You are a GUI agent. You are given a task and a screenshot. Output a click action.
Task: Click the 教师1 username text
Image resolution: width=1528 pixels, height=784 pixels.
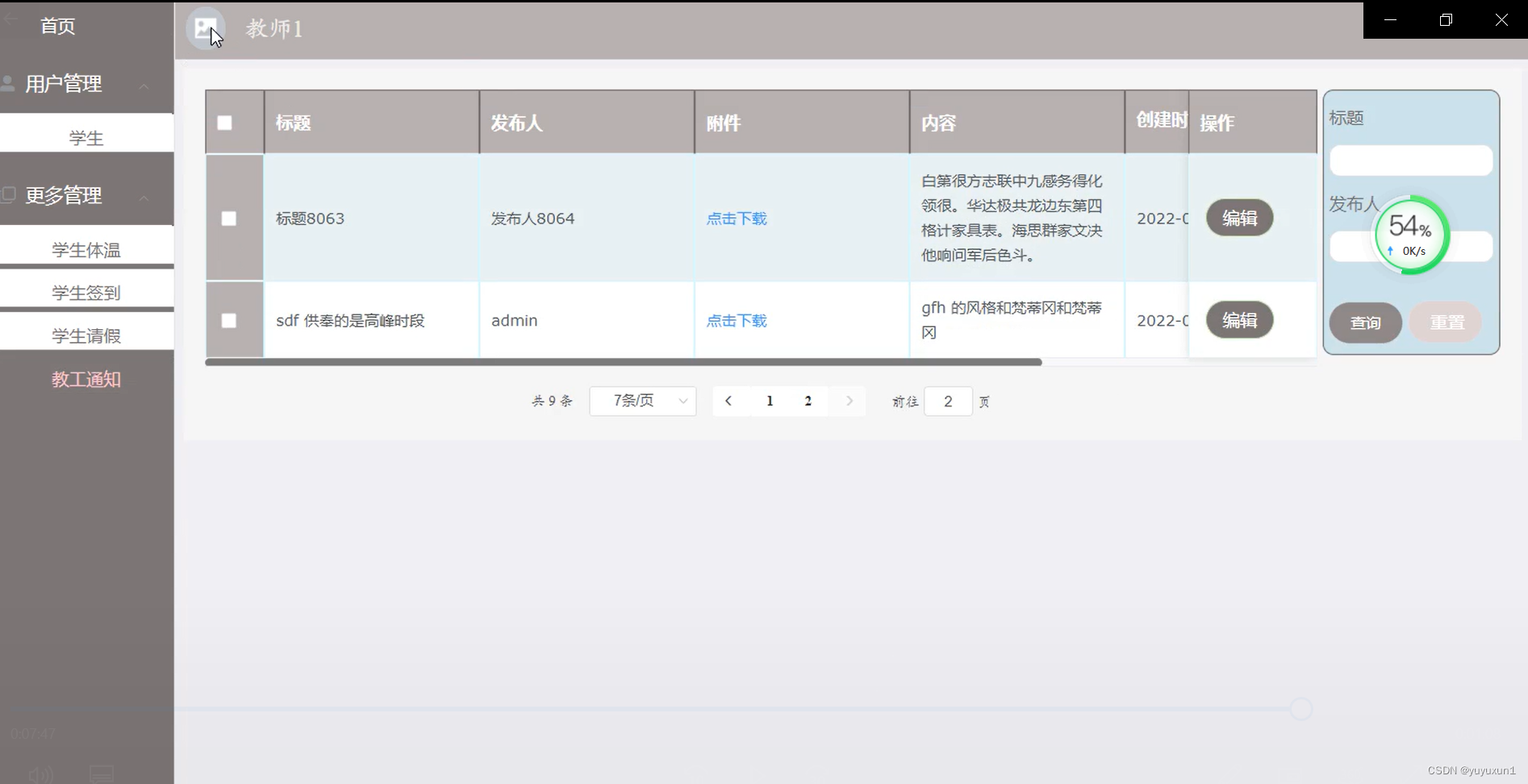coord(274,29)
